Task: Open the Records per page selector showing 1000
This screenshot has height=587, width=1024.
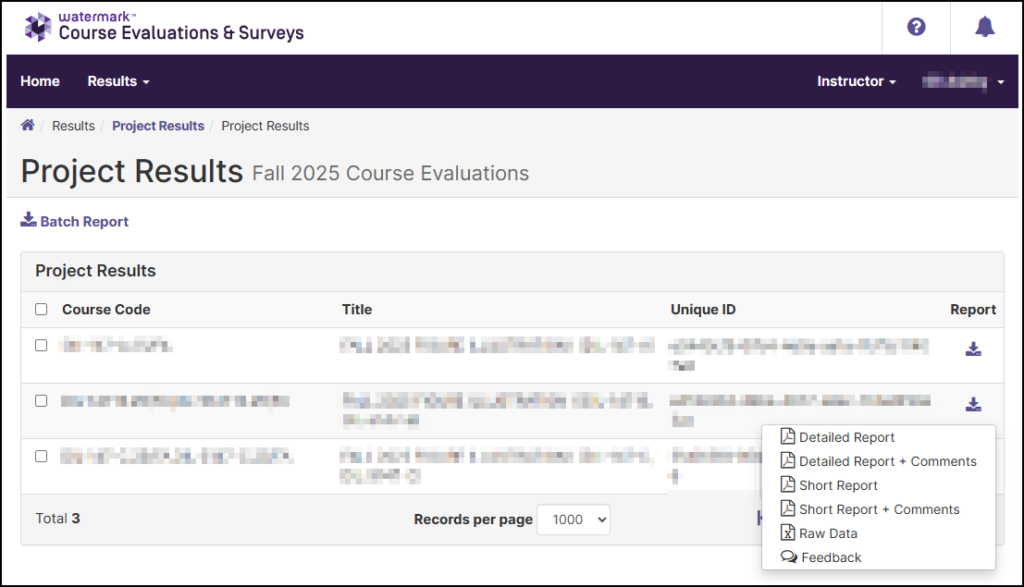Action: click(573, 519)
